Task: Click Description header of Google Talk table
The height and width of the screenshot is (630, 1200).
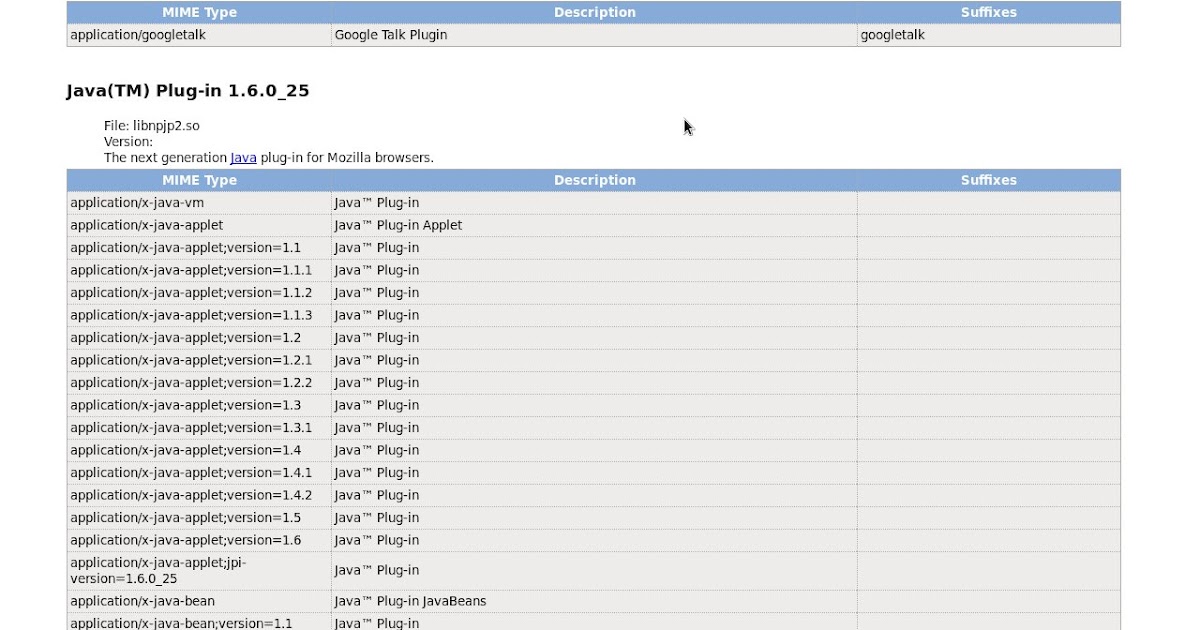Action: click(594, 13)
